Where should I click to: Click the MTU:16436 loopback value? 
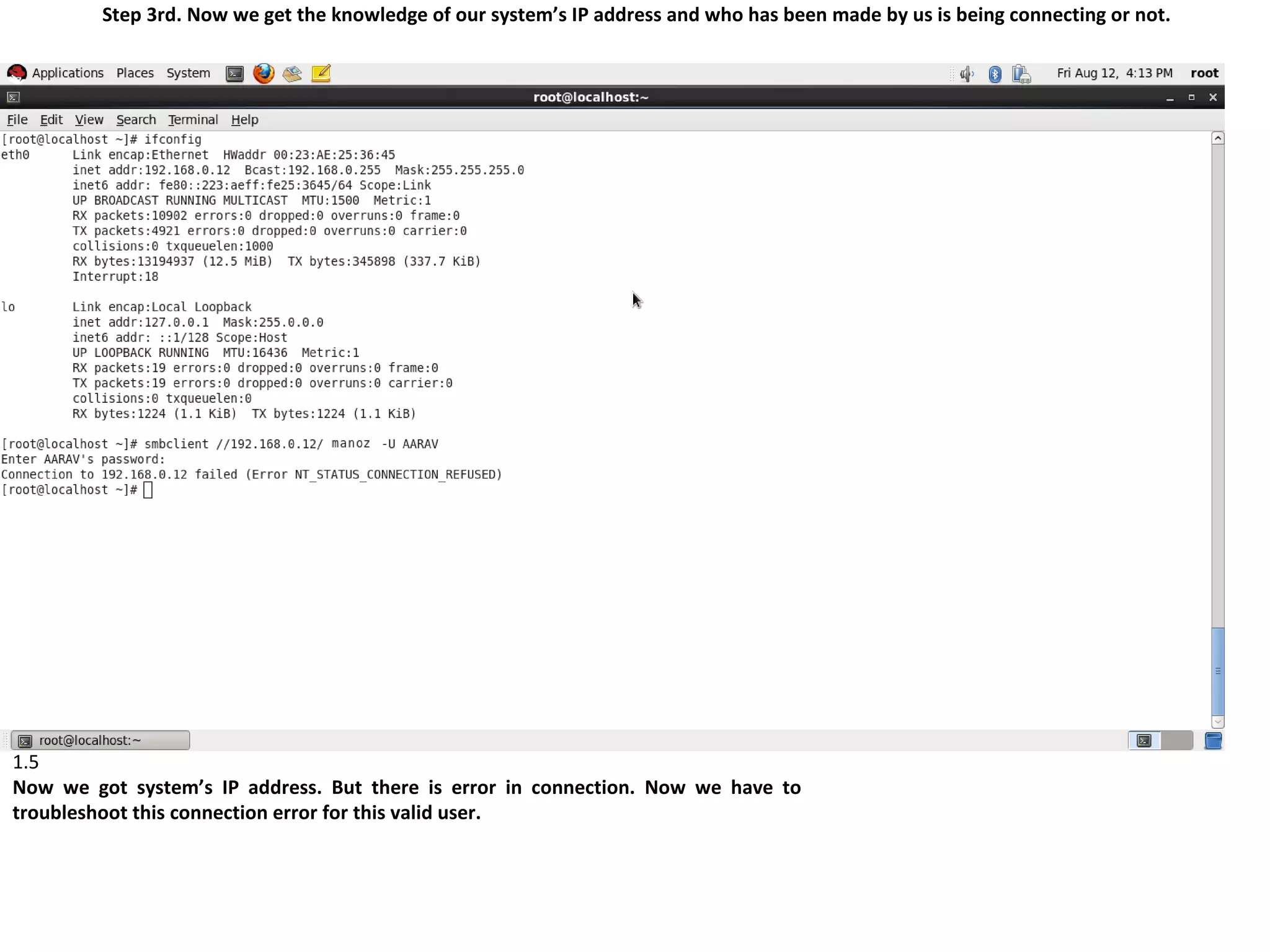pos(255,353)
